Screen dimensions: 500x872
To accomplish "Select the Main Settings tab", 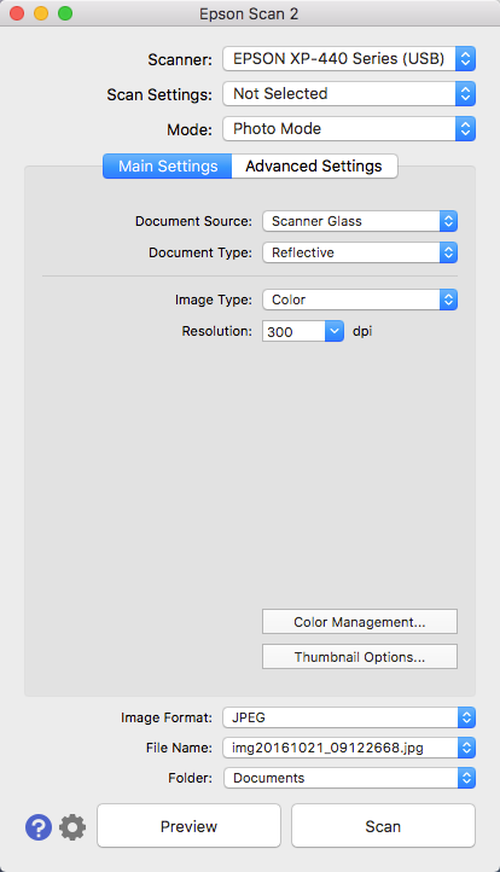I will (167, 166).
